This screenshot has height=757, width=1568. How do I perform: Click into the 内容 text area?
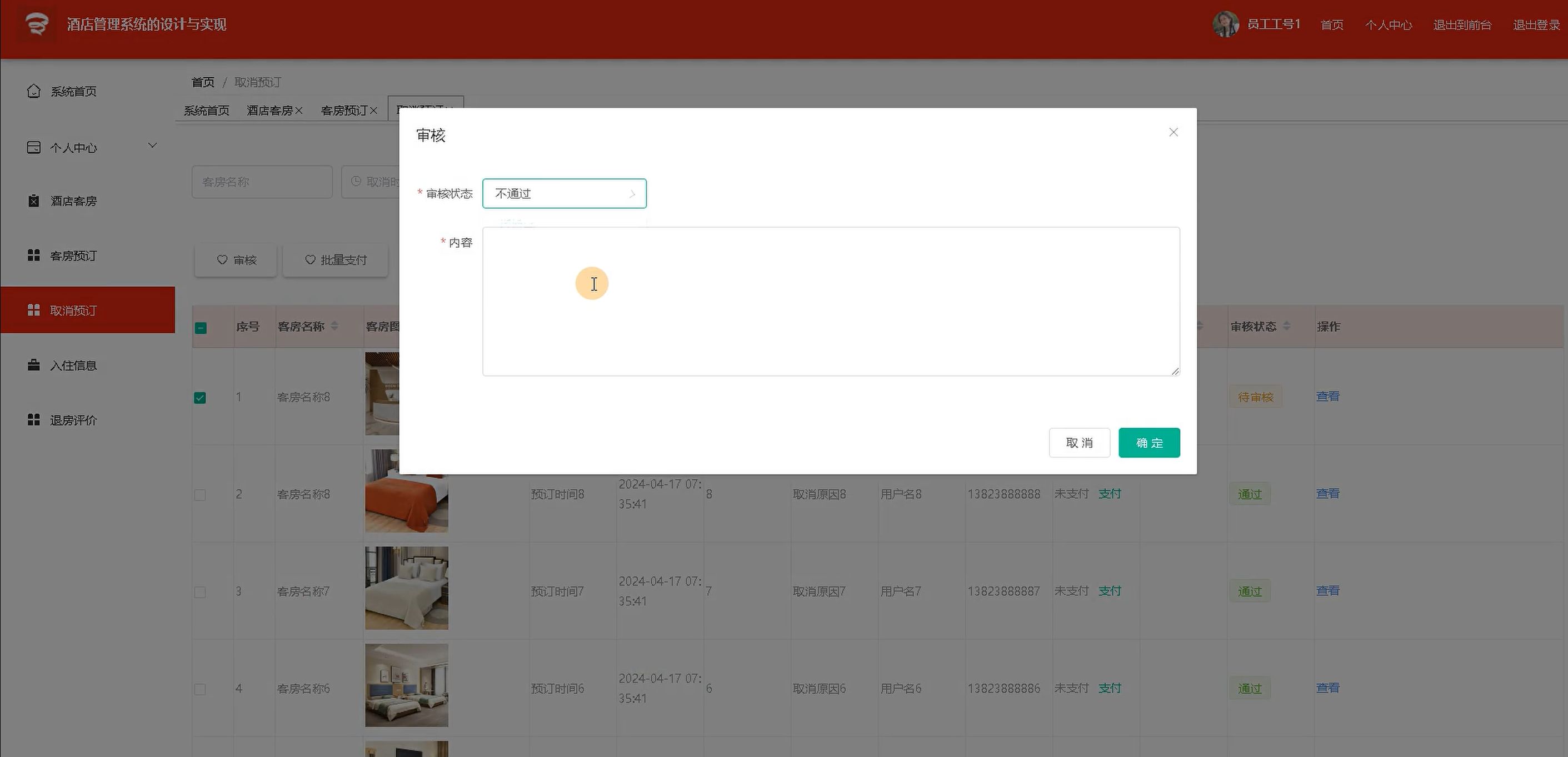(831, 301)
